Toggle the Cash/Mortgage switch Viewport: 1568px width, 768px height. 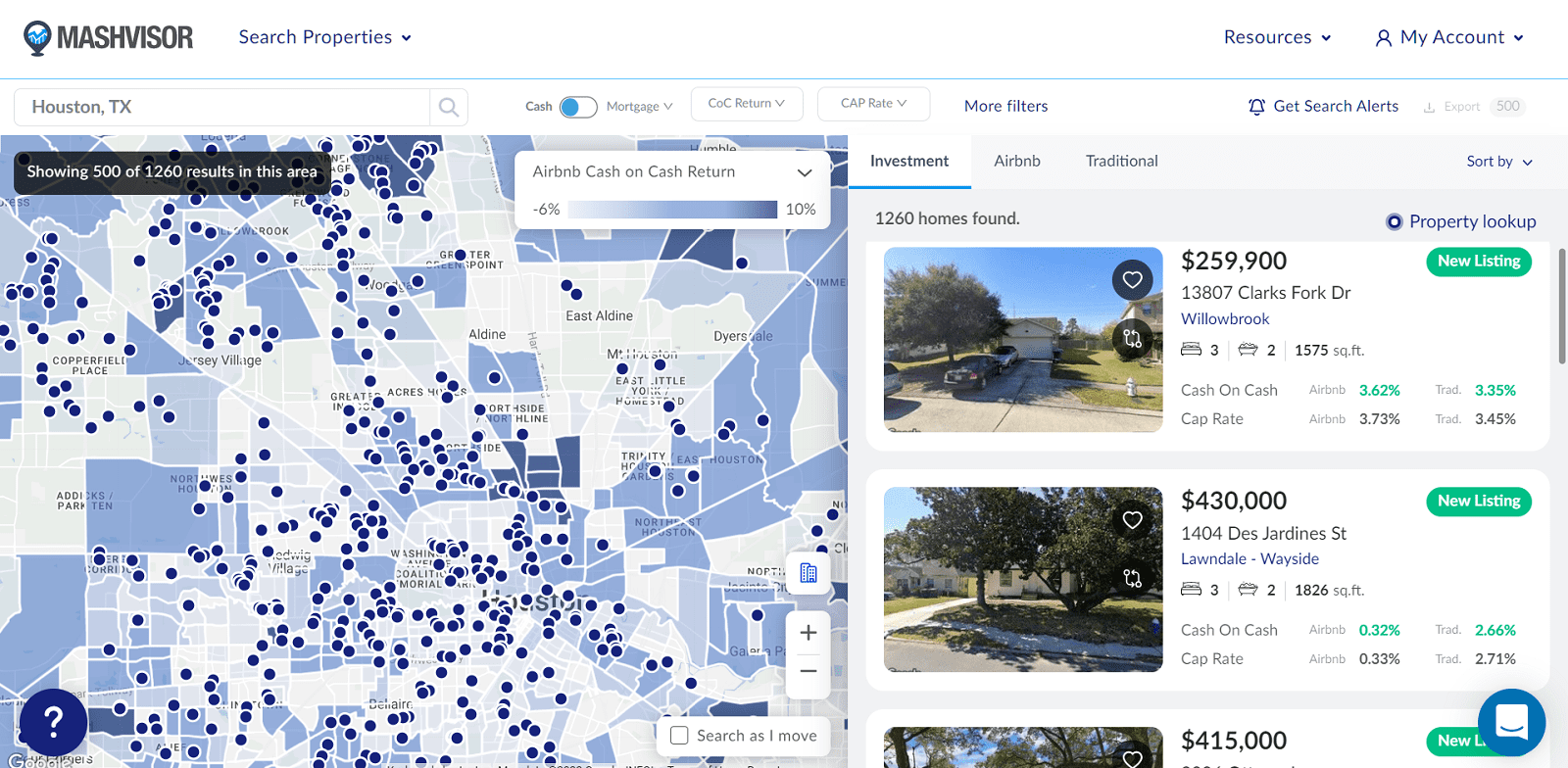pos(578,107)
